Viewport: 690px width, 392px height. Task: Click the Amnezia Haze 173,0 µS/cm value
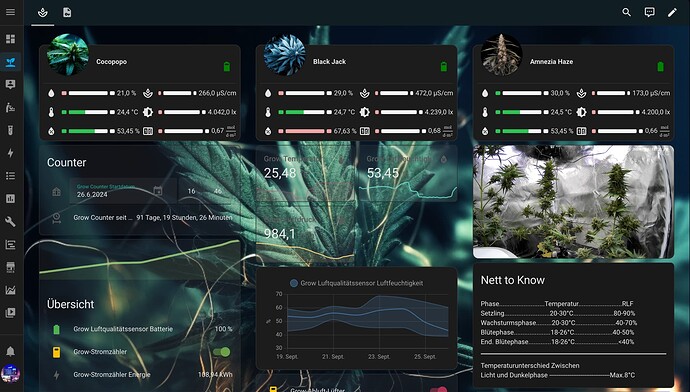(651, 93)
